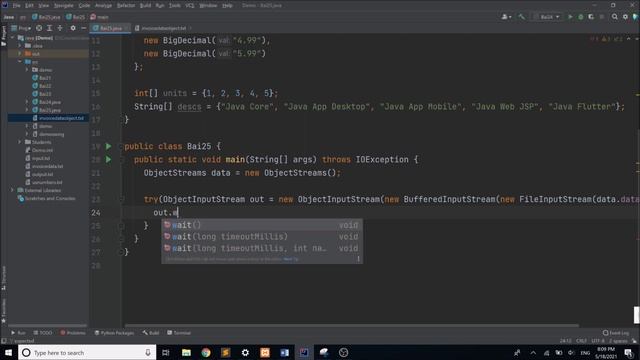Expand the out folder
This screenshot has height=360, width=640.
20,53
